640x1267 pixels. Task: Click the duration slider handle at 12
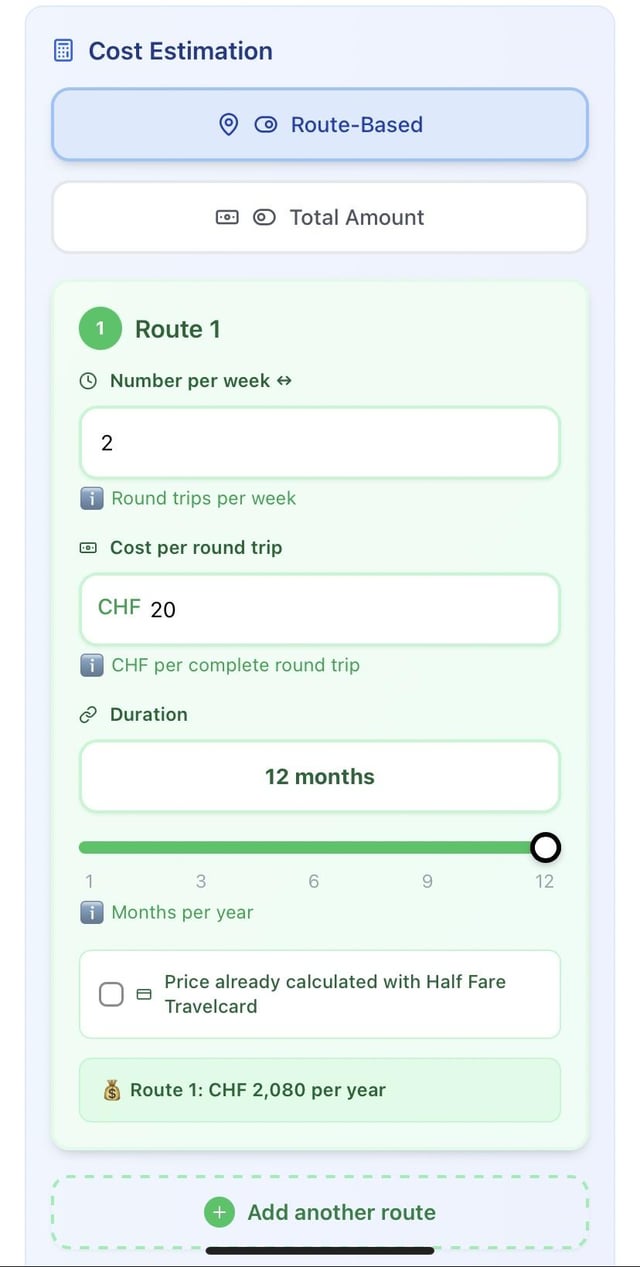(545, 848)
